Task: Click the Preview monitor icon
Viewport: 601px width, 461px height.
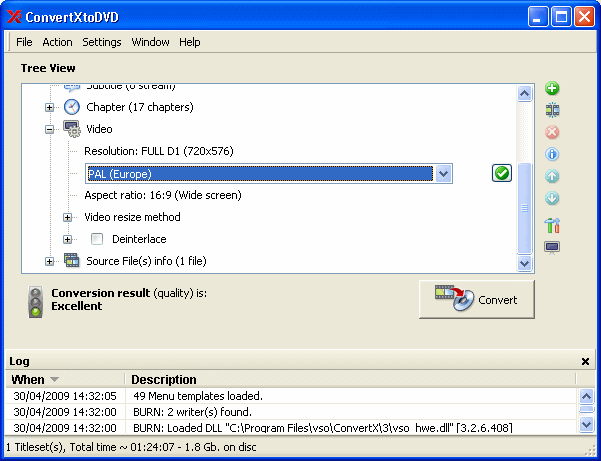Action: click(552, 248)
